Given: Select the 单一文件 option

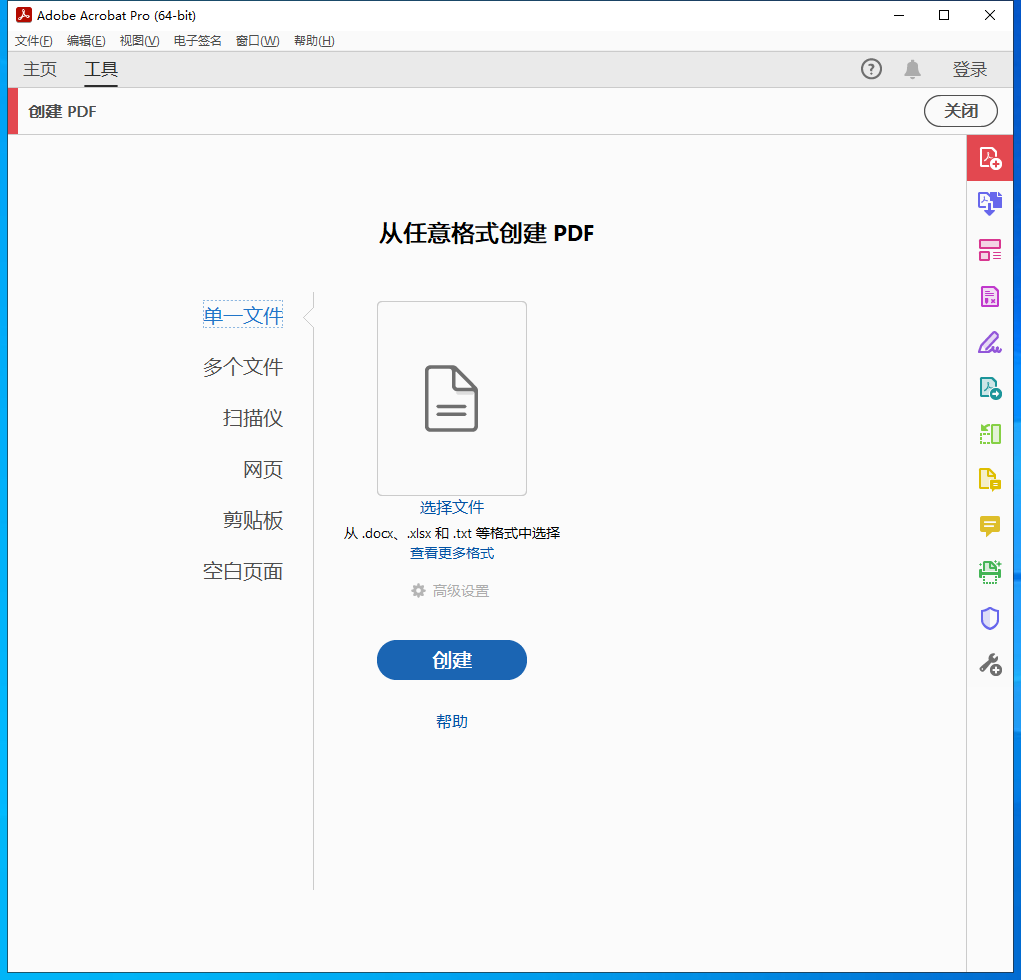Looking at the screenshot, I should [243, 316].
